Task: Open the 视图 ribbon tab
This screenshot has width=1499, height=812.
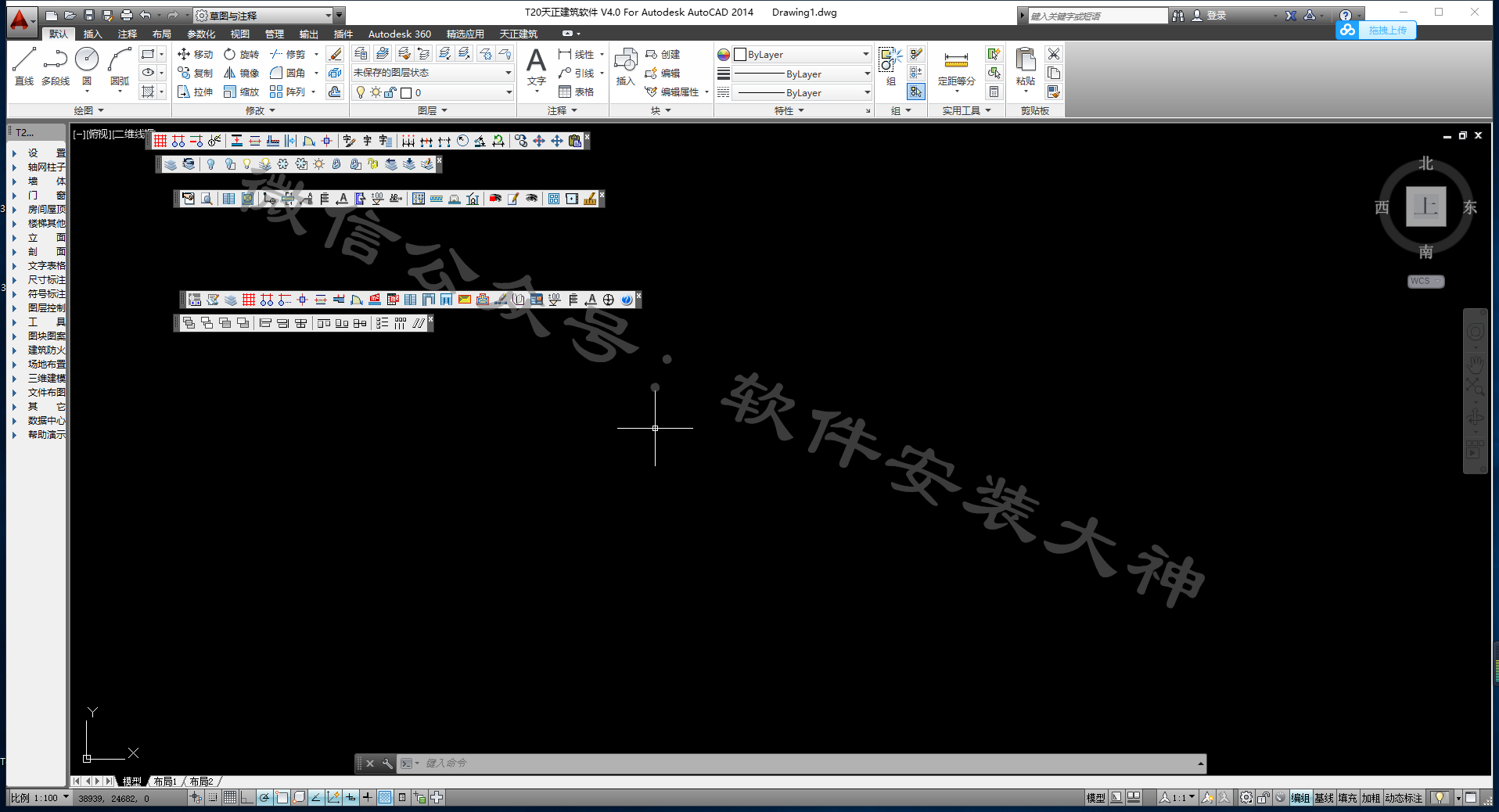Action: (239, 34)
